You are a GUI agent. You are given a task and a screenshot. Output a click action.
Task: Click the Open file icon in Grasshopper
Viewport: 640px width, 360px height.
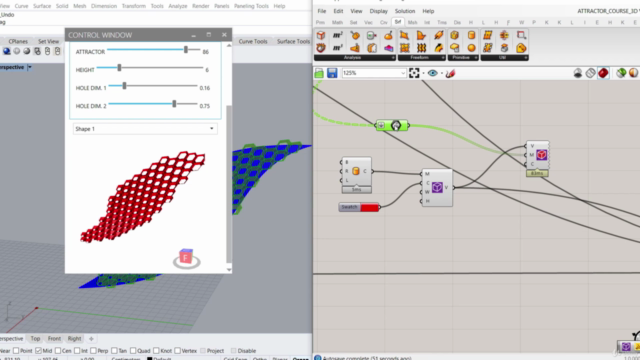point(319,73)
